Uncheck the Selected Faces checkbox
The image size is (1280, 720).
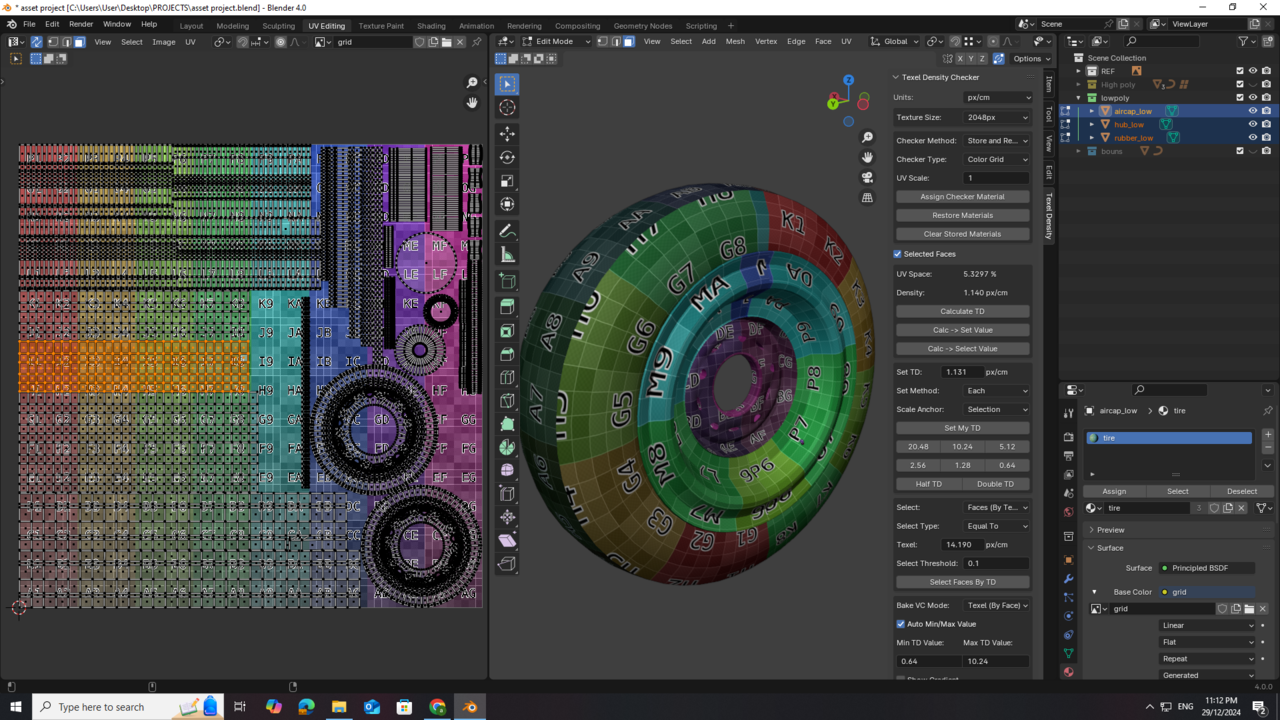coord(898,254)
